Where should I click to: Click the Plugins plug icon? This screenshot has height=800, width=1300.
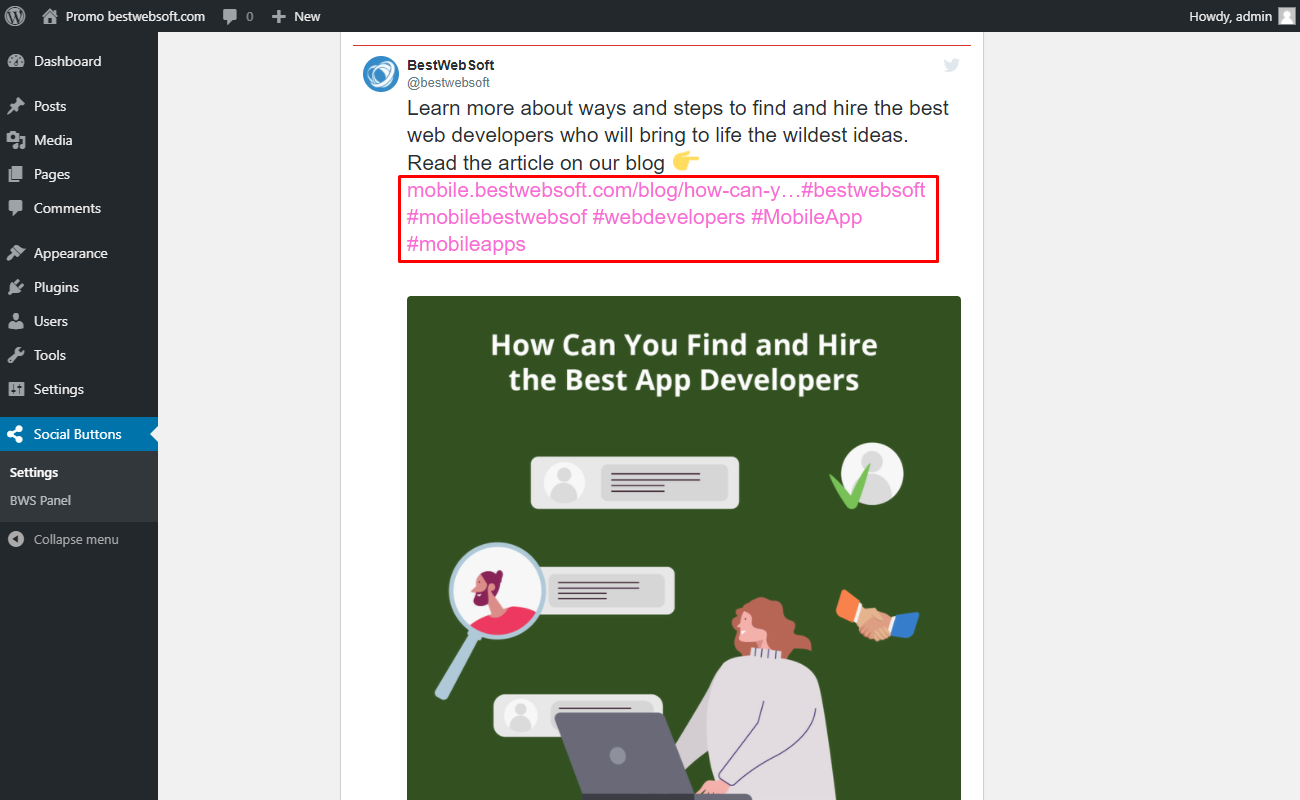click(15, 287)
